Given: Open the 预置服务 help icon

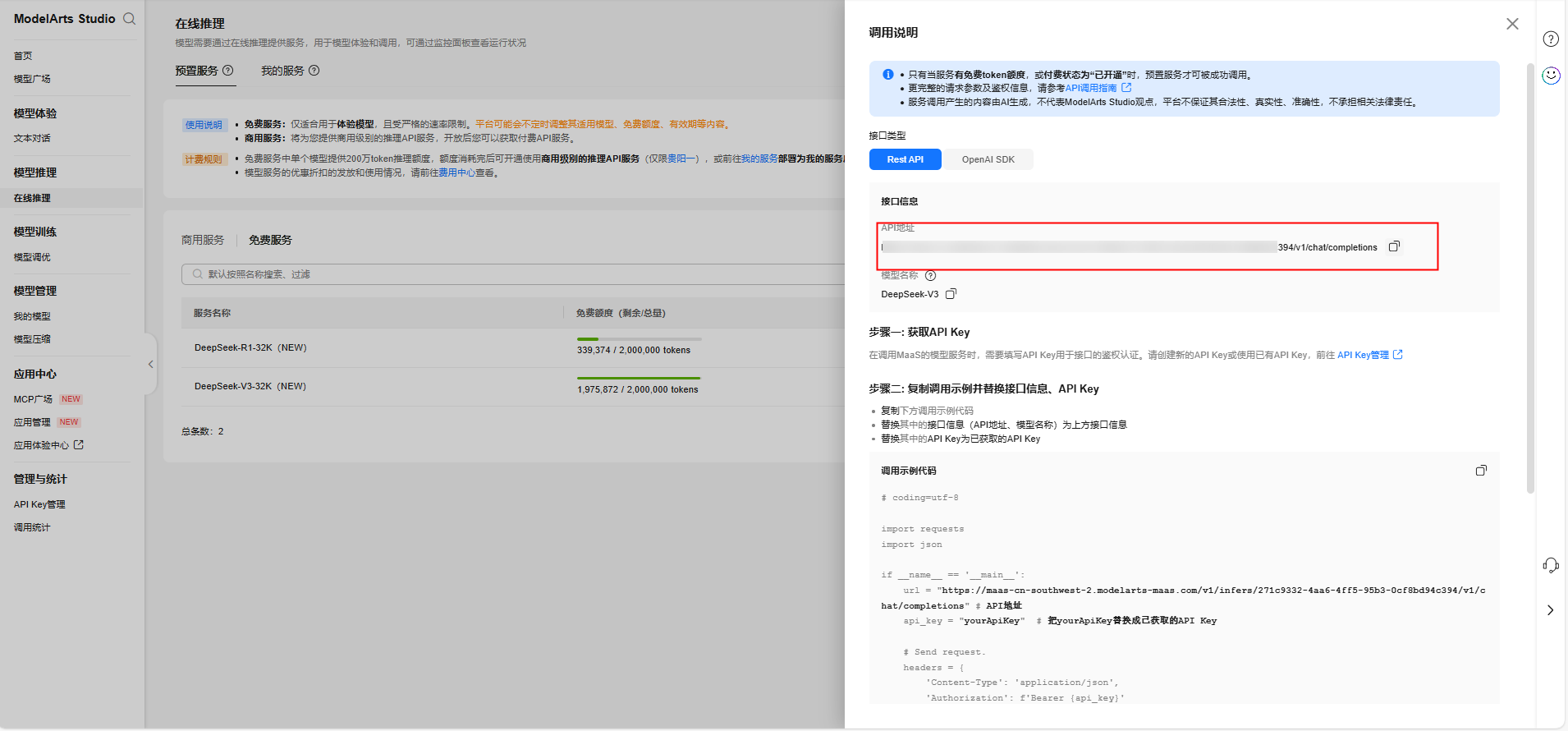Looking at the screenshot, I should tap(228, 71).
